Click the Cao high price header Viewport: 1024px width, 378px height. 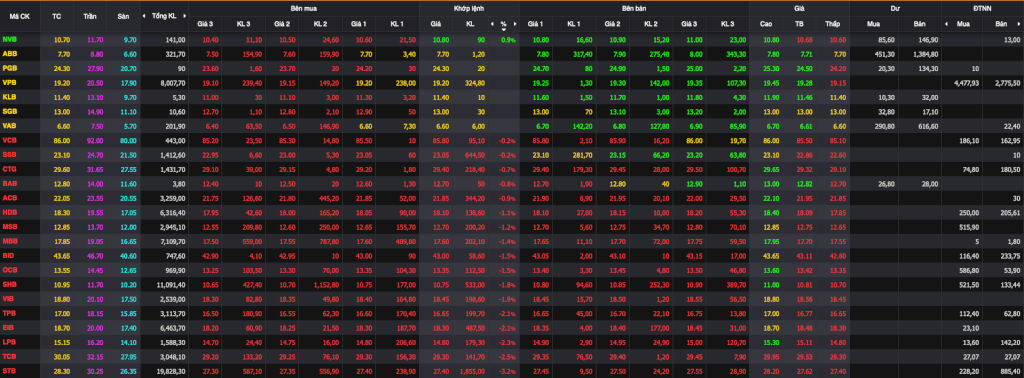[x=766, y=24]
